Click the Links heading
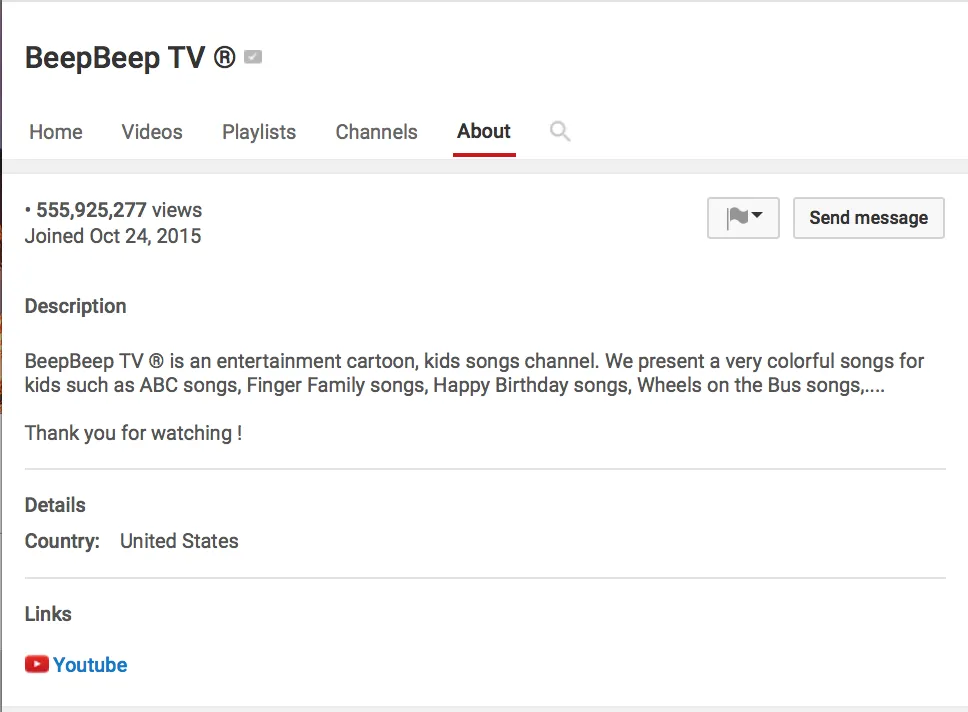 48,614
